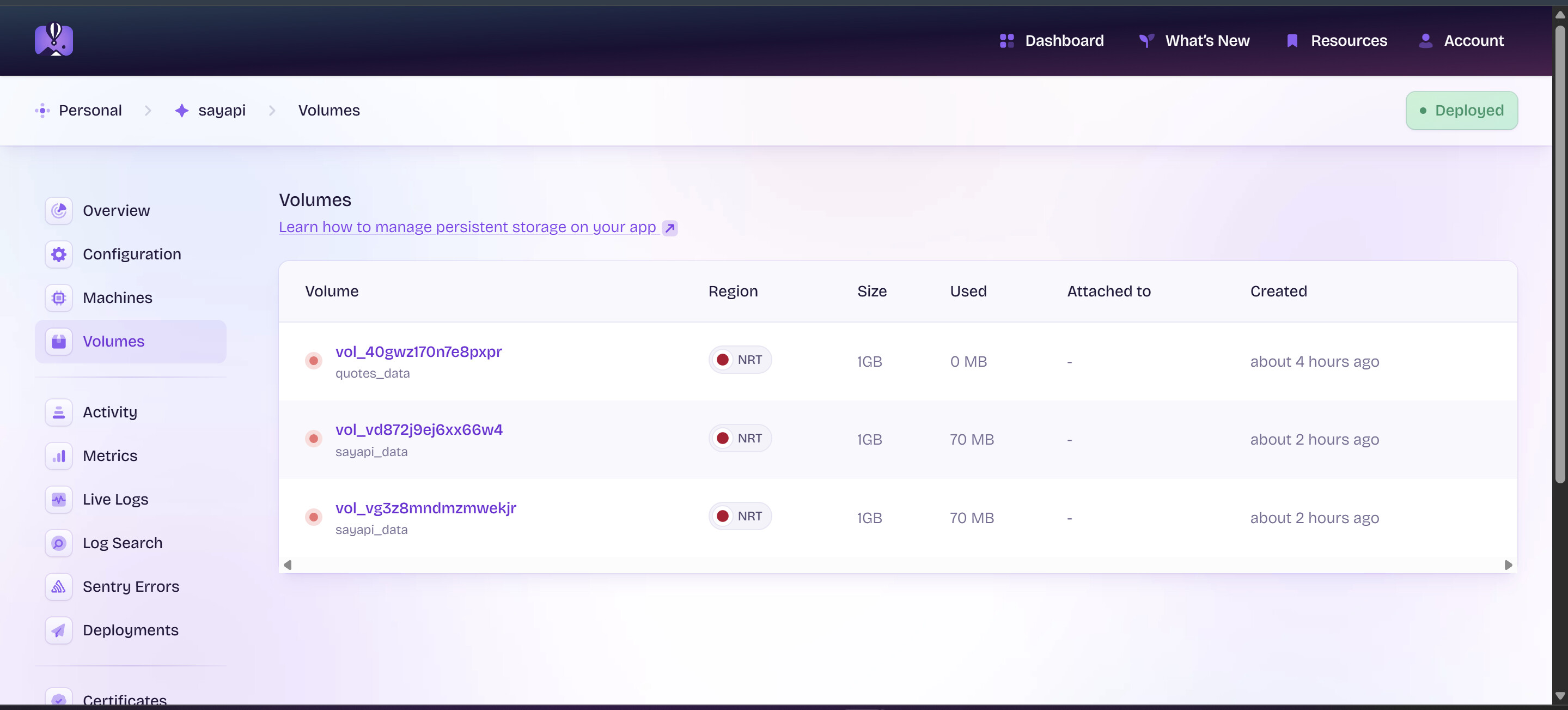The height and width of the screenshot is (710, 1568).
Task: Click the Dashboard grid icon
Action: pyautogui.click(x=1006, y=41)
